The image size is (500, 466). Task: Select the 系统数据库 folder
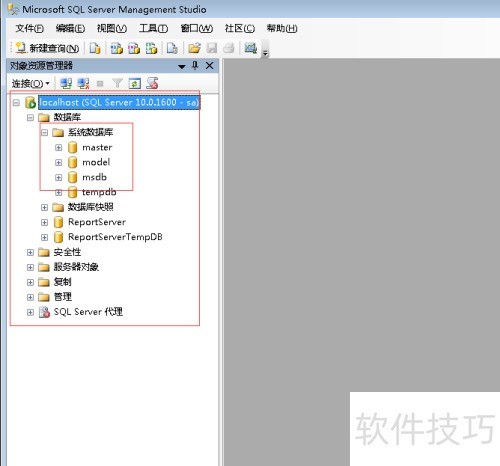[90, 132]
